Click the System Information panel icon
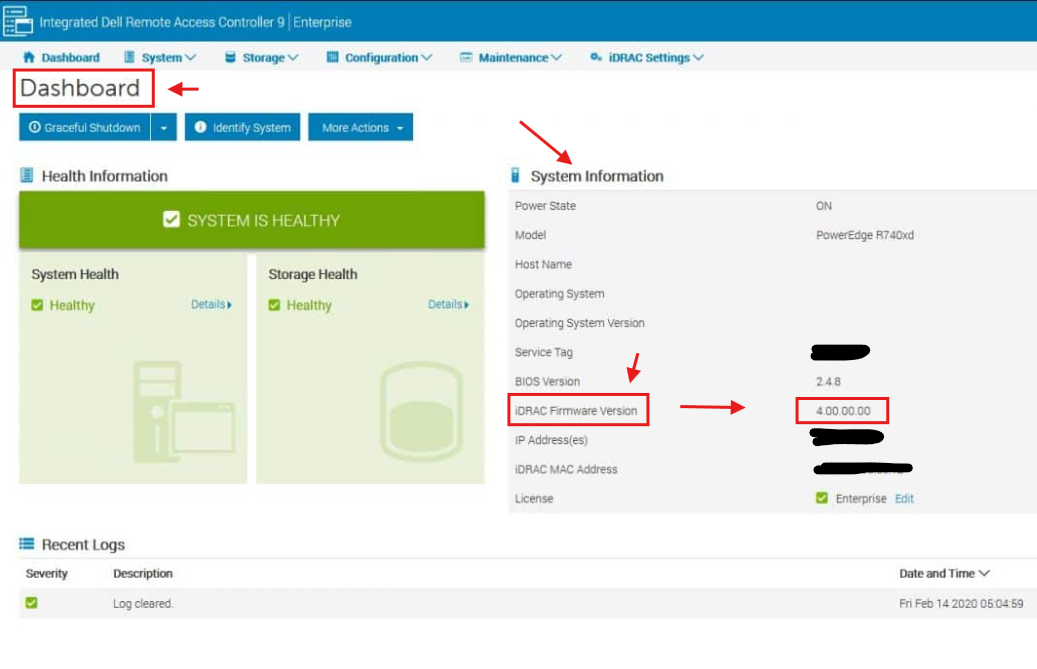This screenshot has height=669, width=1037. tap(517, 176)
